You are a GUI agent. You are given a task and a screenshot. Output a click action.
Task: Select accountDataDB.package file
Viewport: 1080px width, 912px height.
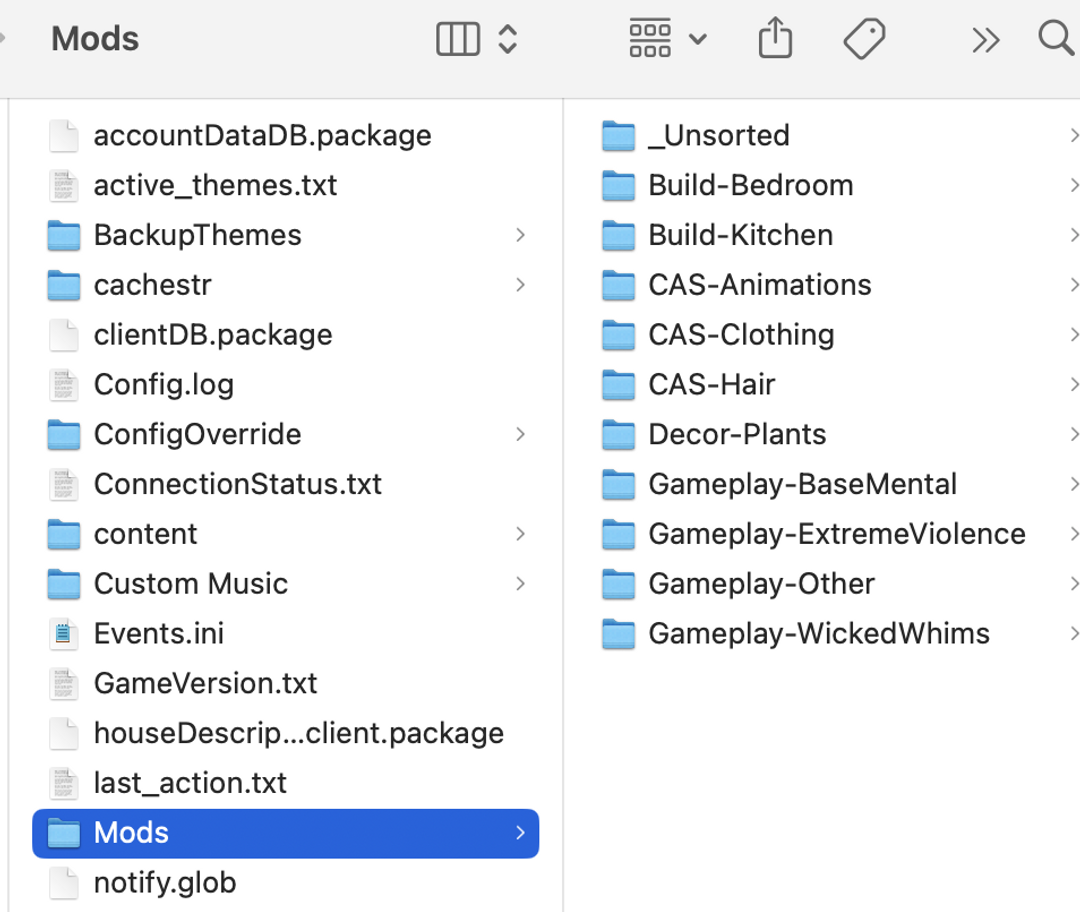point(262,135)
